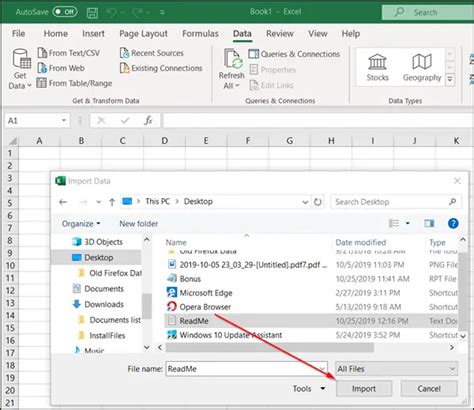Select Opera Browser shortcut
The width and height of the screenshot is (474, 410).
pyautogui.click(x=199, y=307)
